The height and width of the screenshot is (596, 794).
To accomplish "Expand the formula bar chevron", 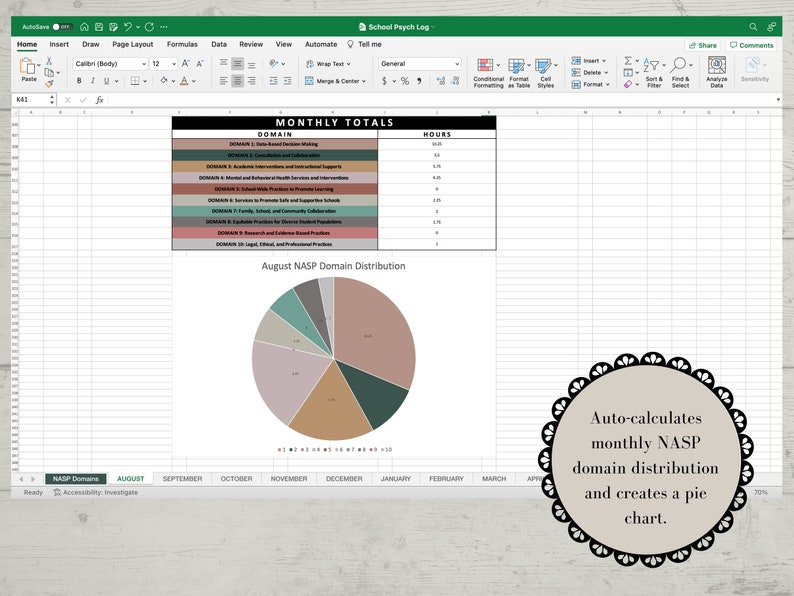I will point(778,100).
